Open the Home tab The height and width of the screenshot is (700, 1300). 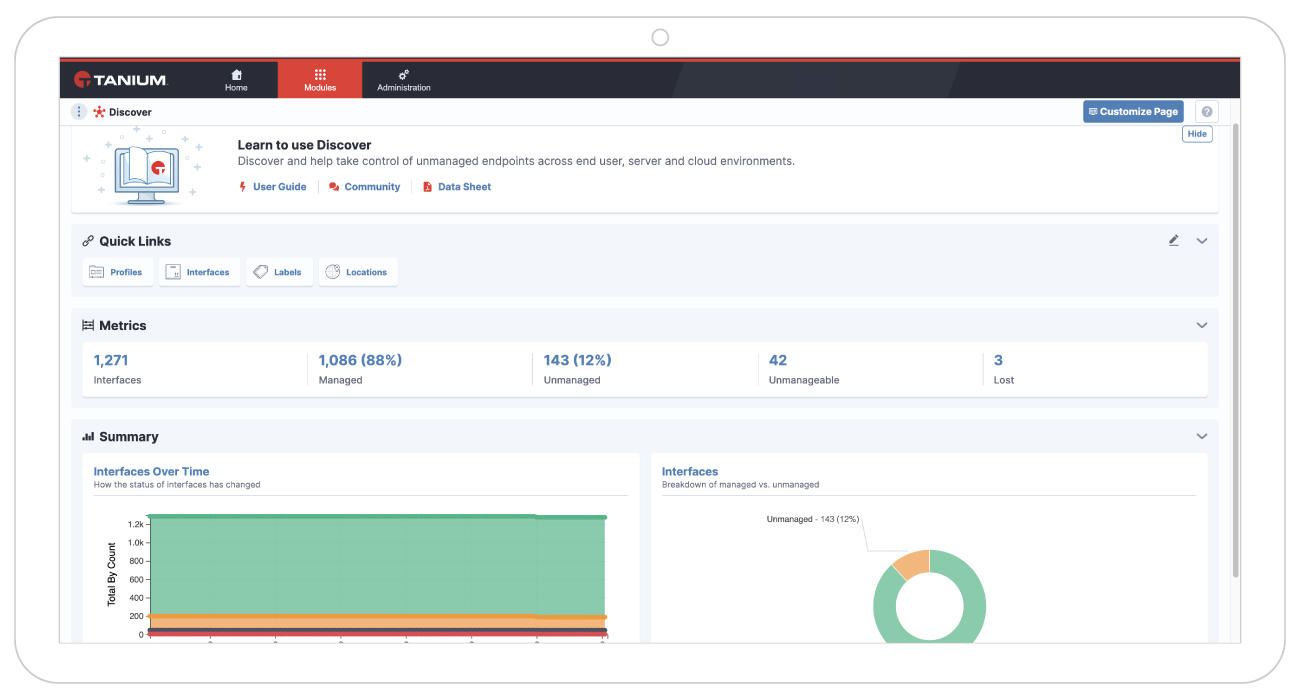[236, 80]
